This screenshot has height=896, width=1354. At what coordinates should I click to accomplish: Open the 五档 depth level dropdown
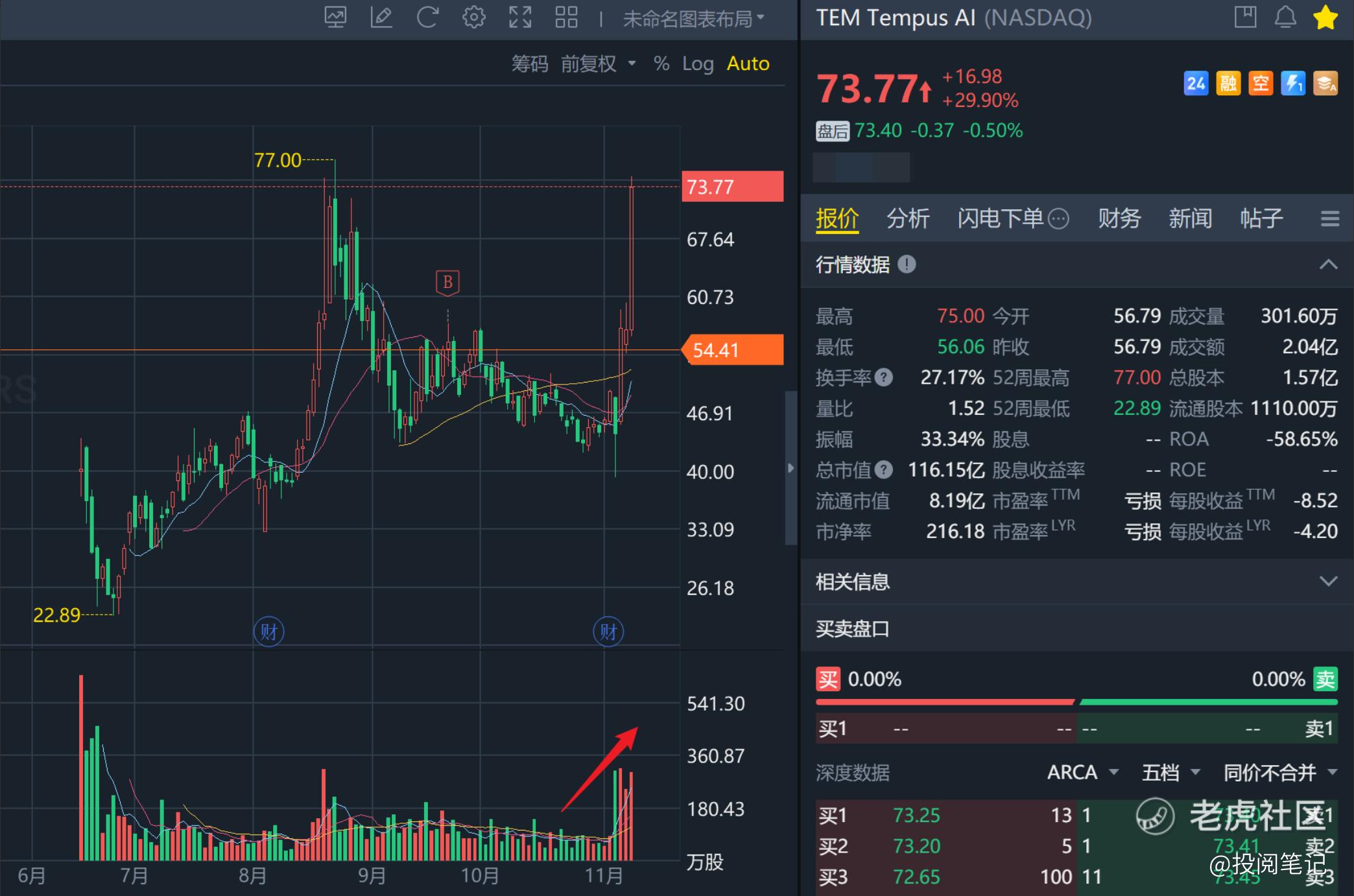[1171, 772]
